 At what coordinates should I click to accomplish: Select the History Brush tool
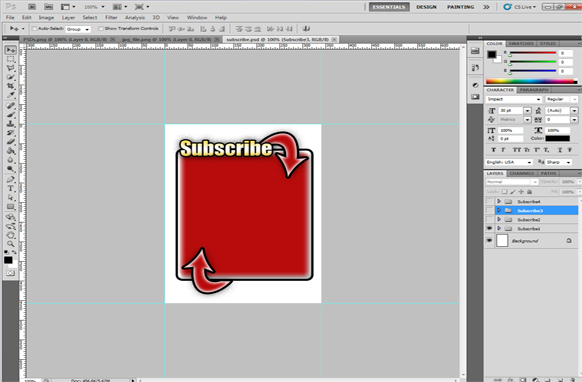[x=10, y=133]
